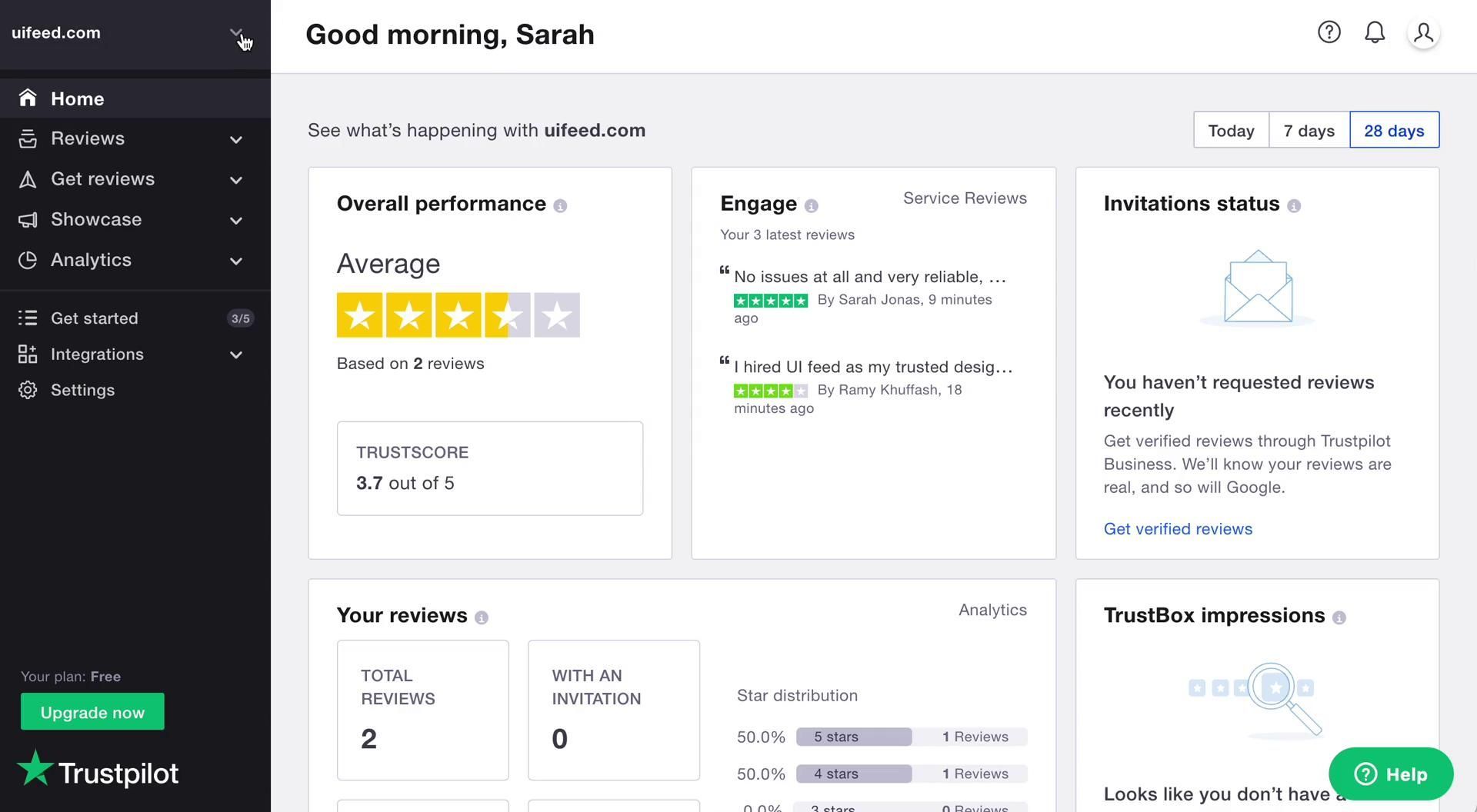Open the notifications bell
Viewport: 1477px width, 812px height.
click(1374, 32)
